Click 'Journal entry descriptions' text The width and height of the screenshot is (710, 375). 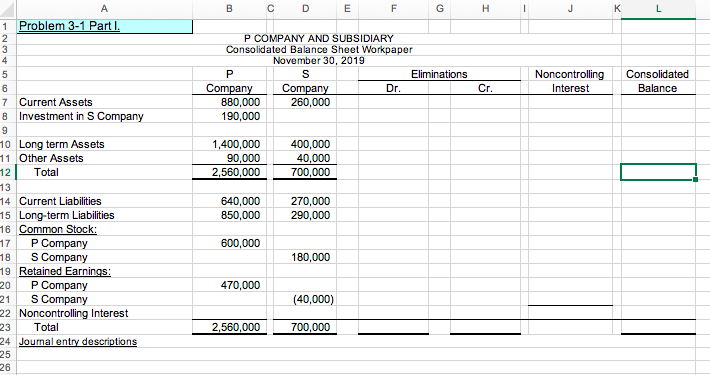(78, 341)
